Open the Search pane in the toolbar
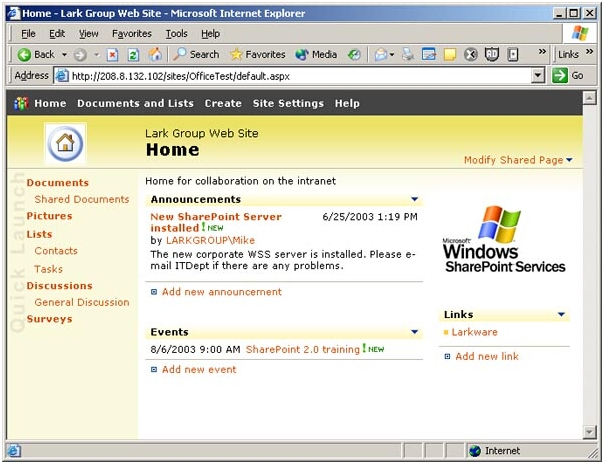The image size is (604, 464). [x=196, y=54]
